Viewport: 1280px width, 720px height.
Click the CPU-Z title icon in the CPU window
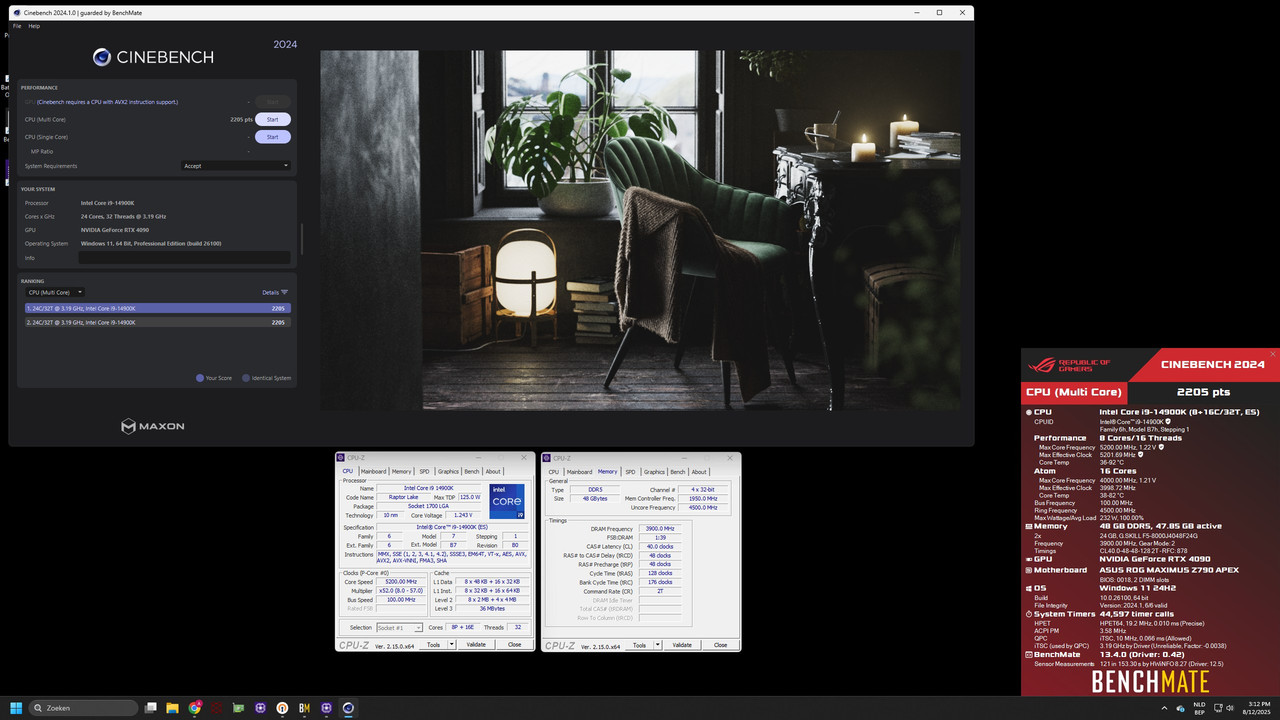[341, 458]
